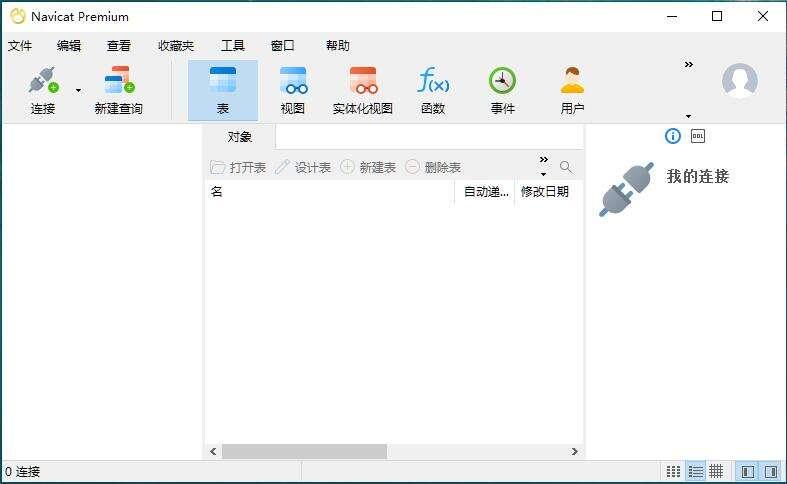Toggle the right information pane visibility
This screenshot has width=787, height=484.
coord(771,471)
